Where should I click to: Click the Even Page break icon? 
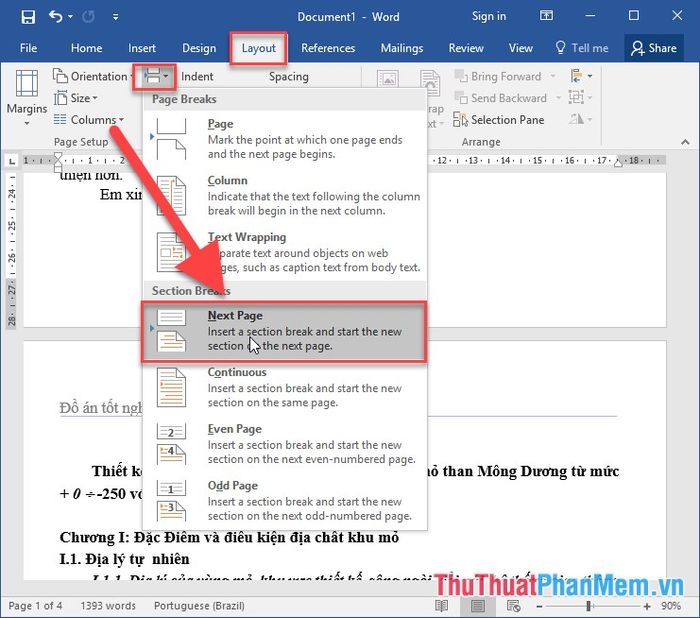(171, 443)
